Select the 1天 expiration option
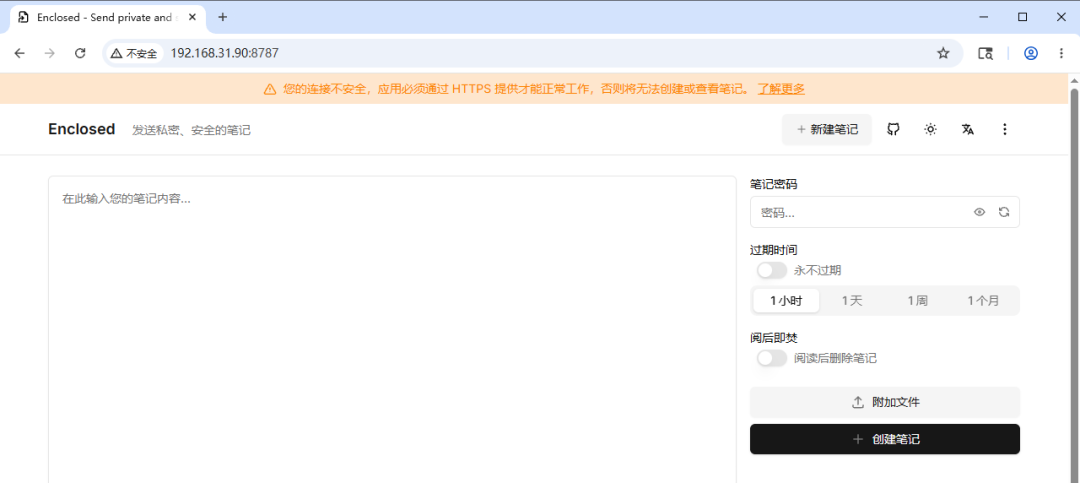This screenshot has width=1080, height=483. pyautogui.click(x=852, y=300)
